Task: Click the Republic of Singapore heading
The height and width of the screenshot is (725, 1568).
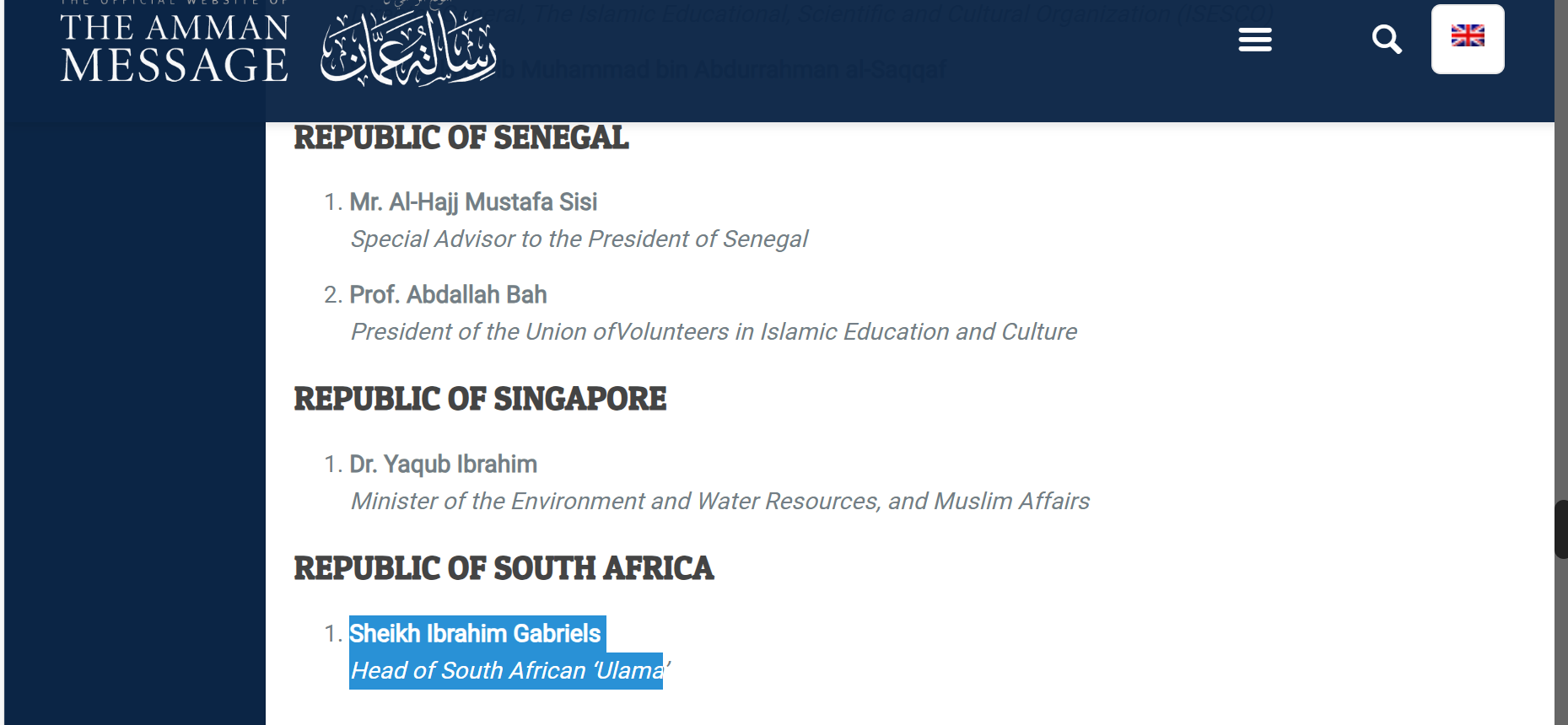Action: (x=480, y=400)
